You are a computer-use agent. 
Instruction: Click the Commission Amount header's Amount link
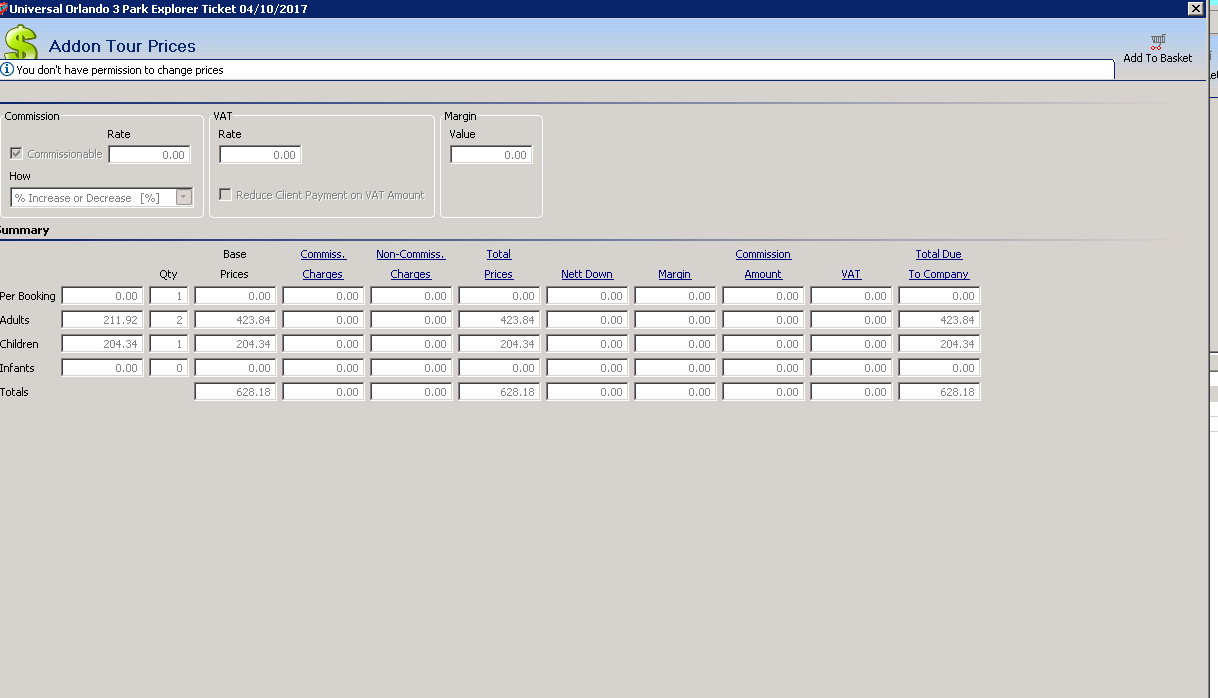tap(763, 274)
